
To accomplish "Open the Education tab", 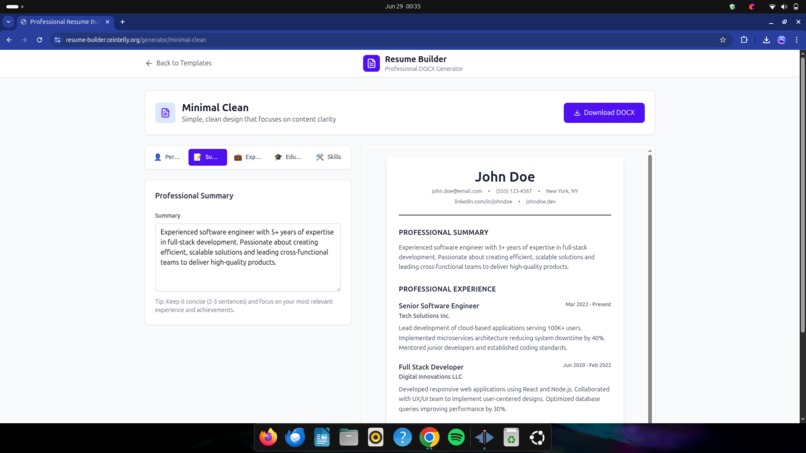I will click(x=288, y=157).
